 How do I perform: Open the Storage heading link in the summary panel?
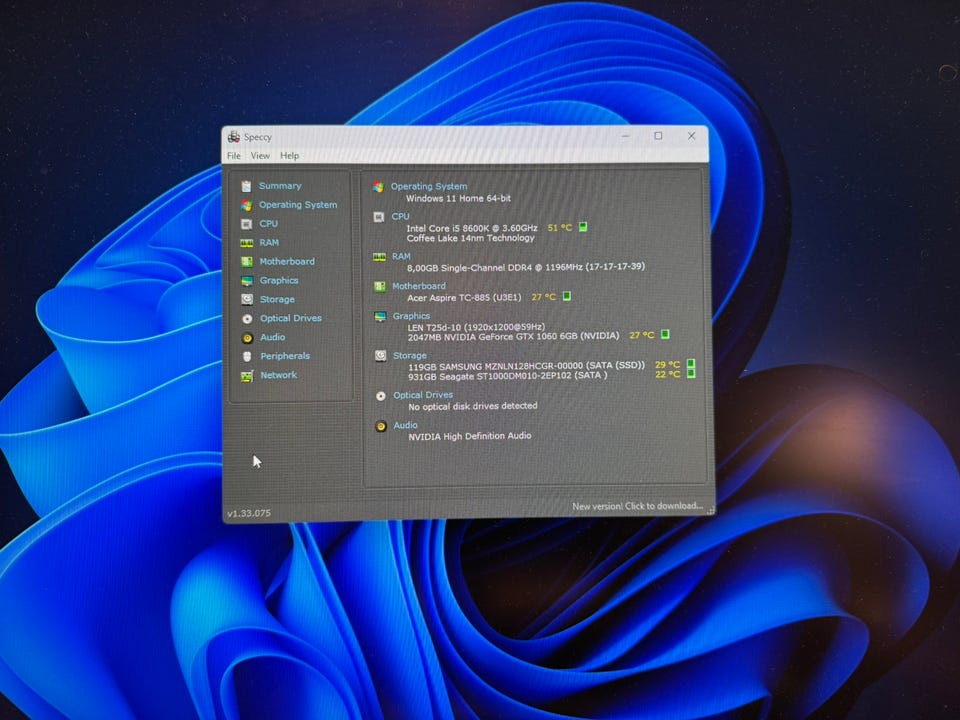[410, 355]
